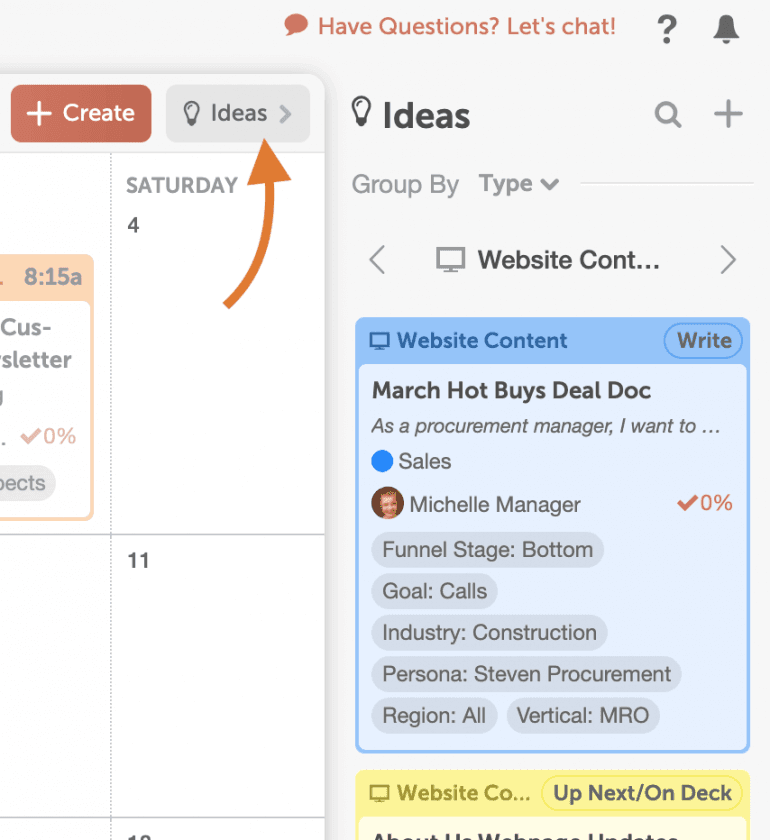Image resolution: width=770 pixels, height=840 pixels.
Task: Go to next idea group arrow
Action: pyautogui.click(x=728, y=260)
